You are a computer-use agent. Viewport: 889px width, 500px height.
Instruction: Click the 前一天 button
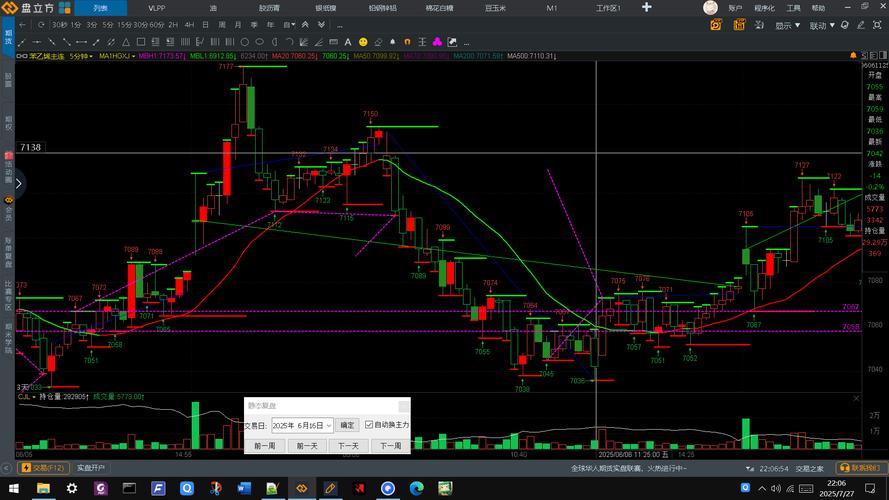point(307,446)
